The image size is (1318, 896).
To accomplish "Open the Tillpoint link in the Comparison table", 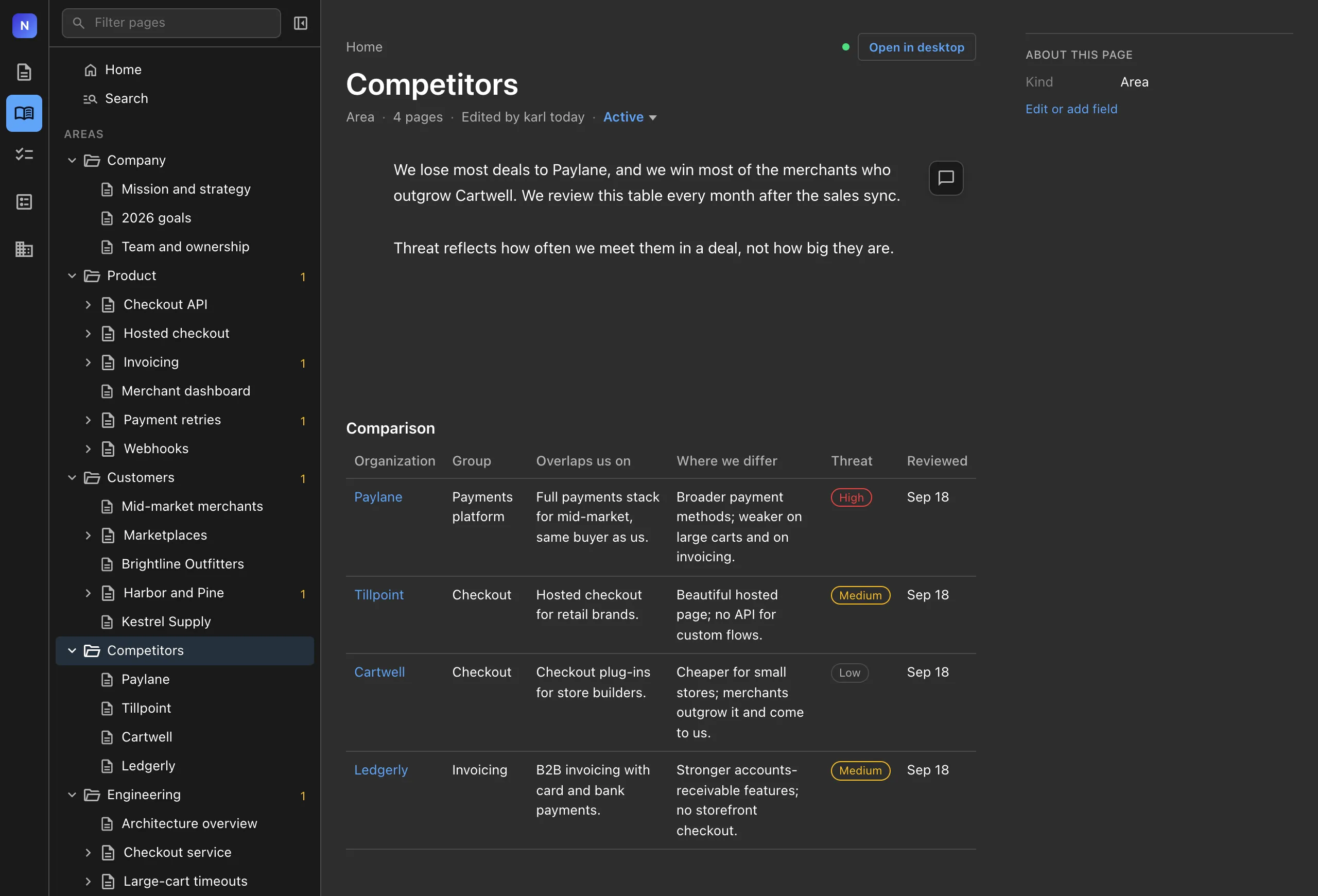I will point(379,595).
